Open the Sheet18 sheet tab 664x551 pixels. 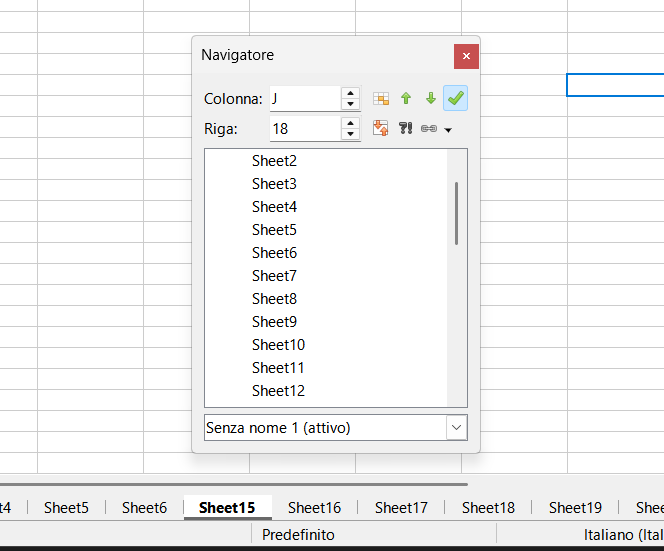488,507
